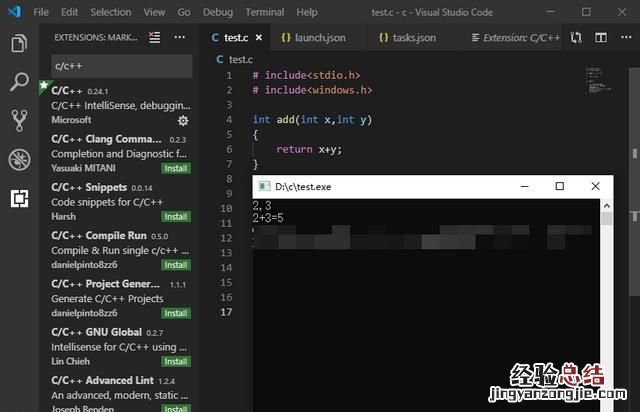Install the C/C++ Advanced Lint extension
Viewport: 640px width, 412px height.
(176, 408)
